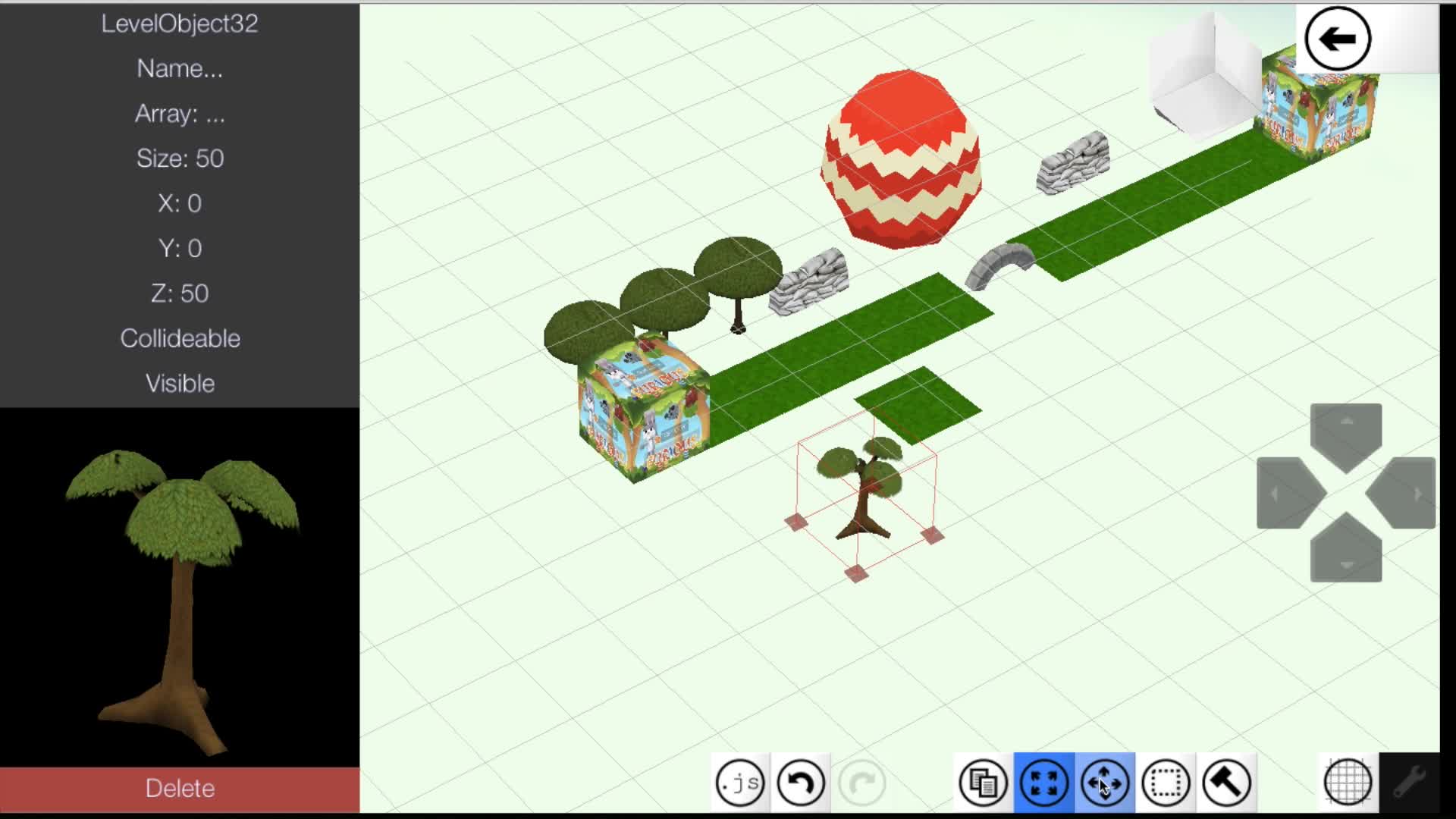Click the palm tree preview thumbnail
The height and width of the screenshot is (819, 1456).
[180, 588]
